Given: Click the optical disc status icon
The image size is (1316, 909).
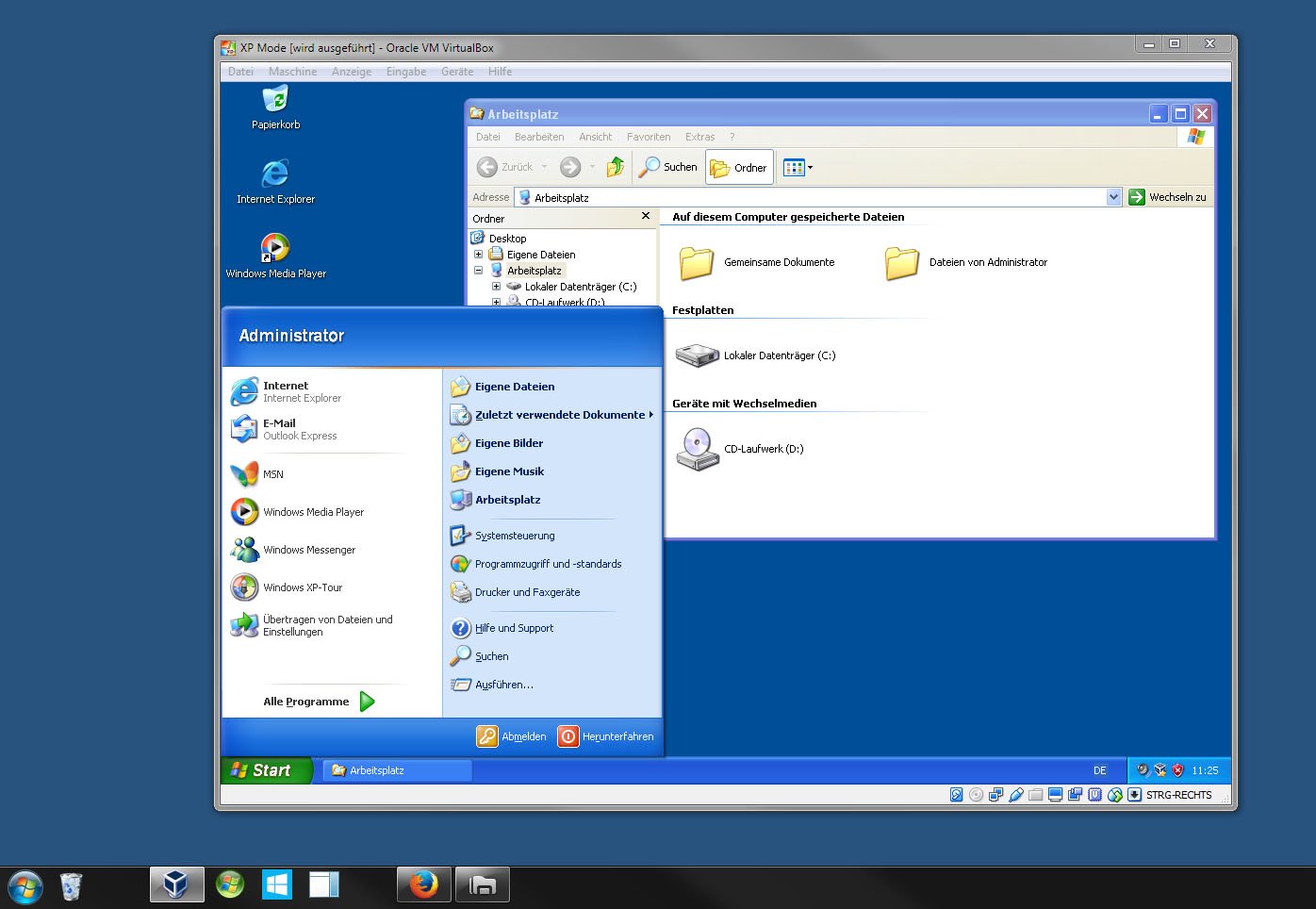Looking at the screenshot, I should [x=977, y=795].
